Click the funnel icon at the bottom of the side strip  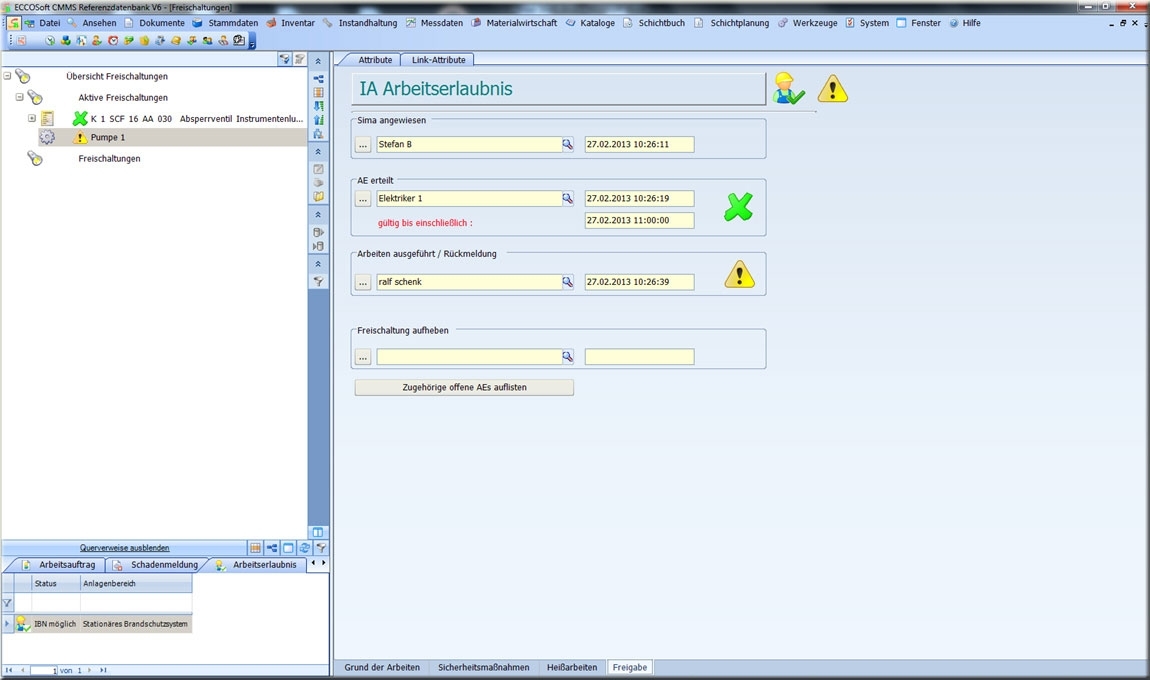[x=318, y=282]
